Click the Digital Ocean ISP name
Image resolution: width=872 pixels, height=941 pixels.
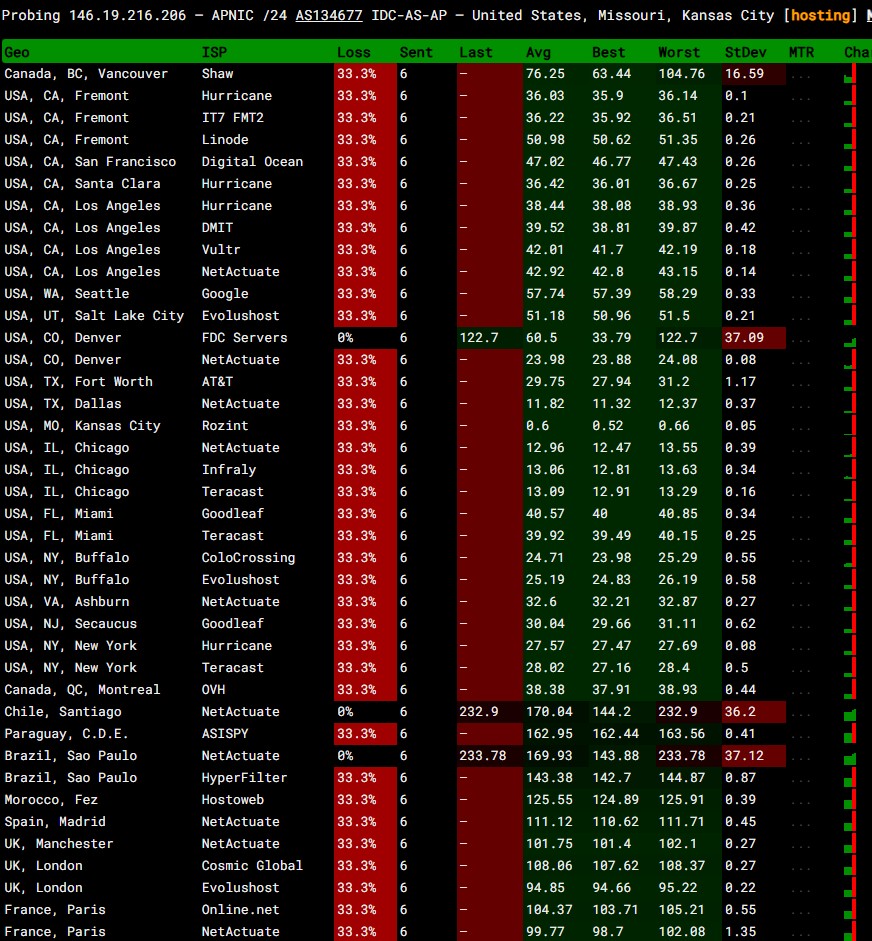tap(252, 161)
